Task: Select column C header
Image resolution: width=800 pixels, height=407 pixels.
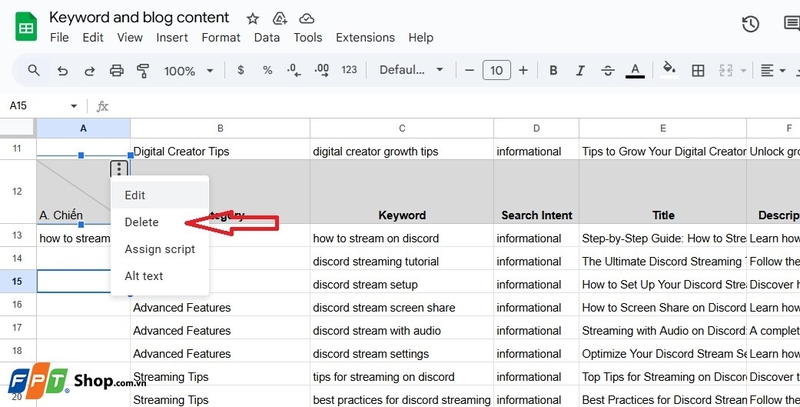Action: 402,129
